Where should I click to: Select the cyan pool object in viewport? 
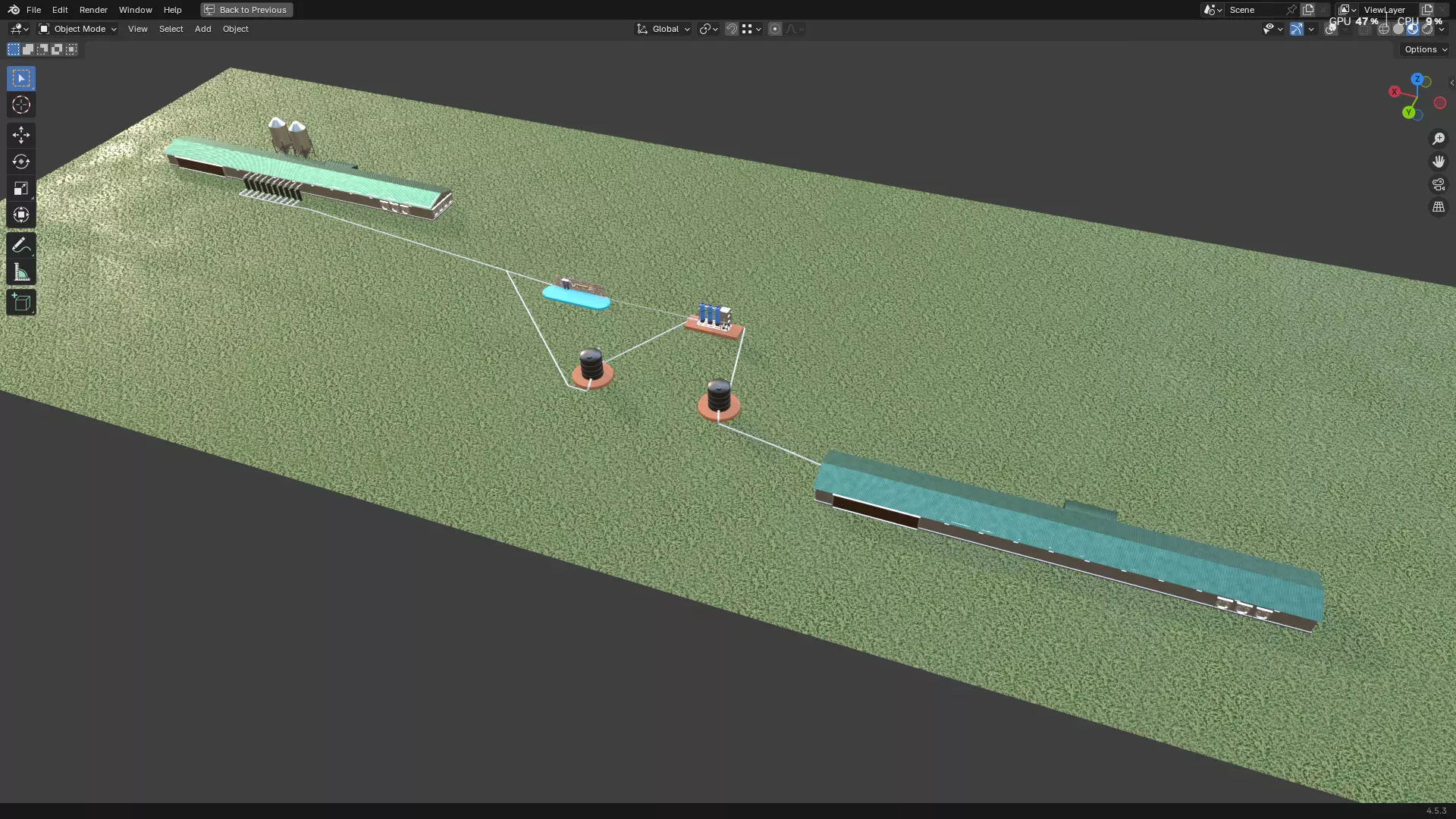point(576,297)
